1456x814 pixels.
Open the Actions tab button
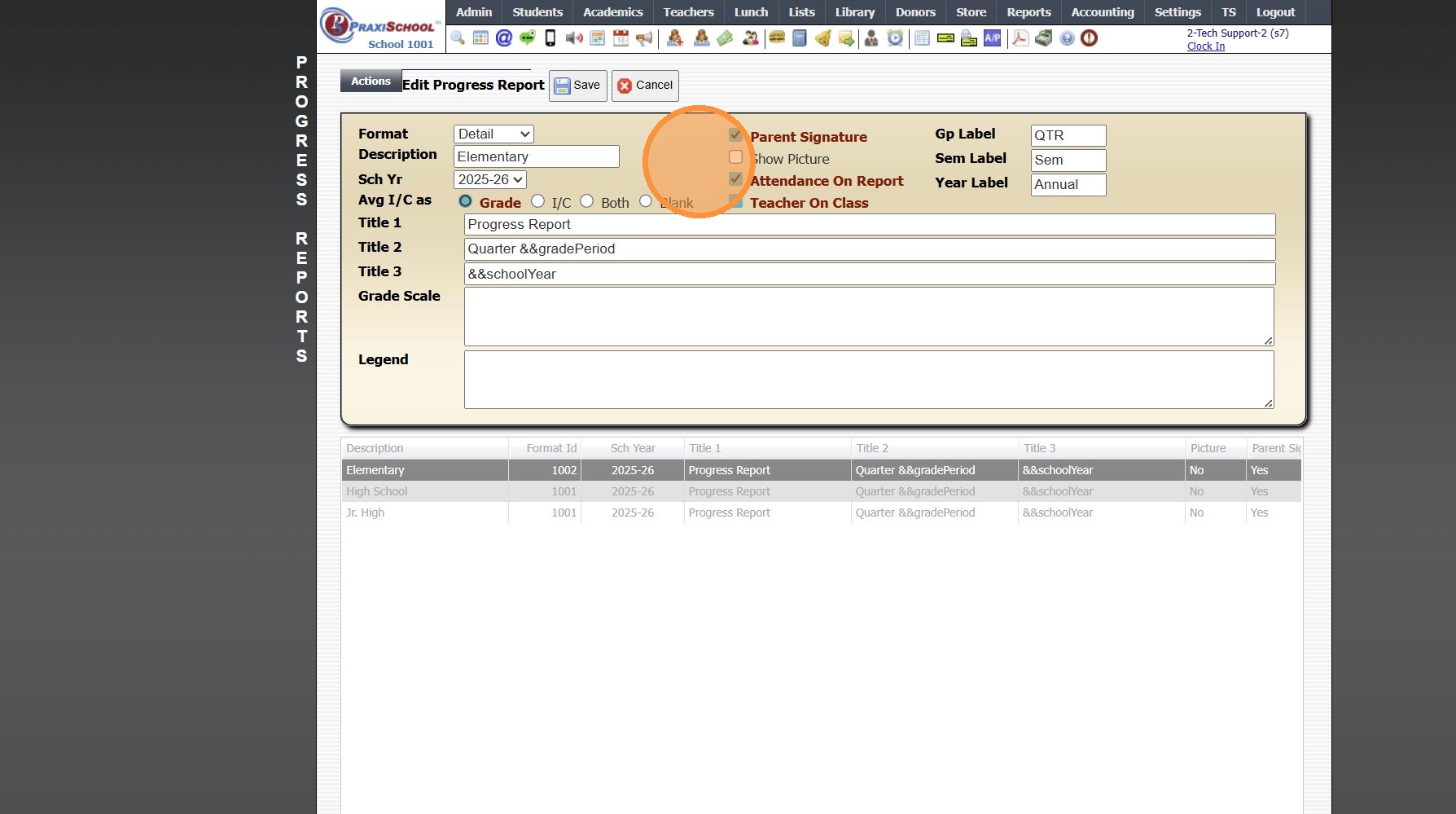[x=371, y=81]
